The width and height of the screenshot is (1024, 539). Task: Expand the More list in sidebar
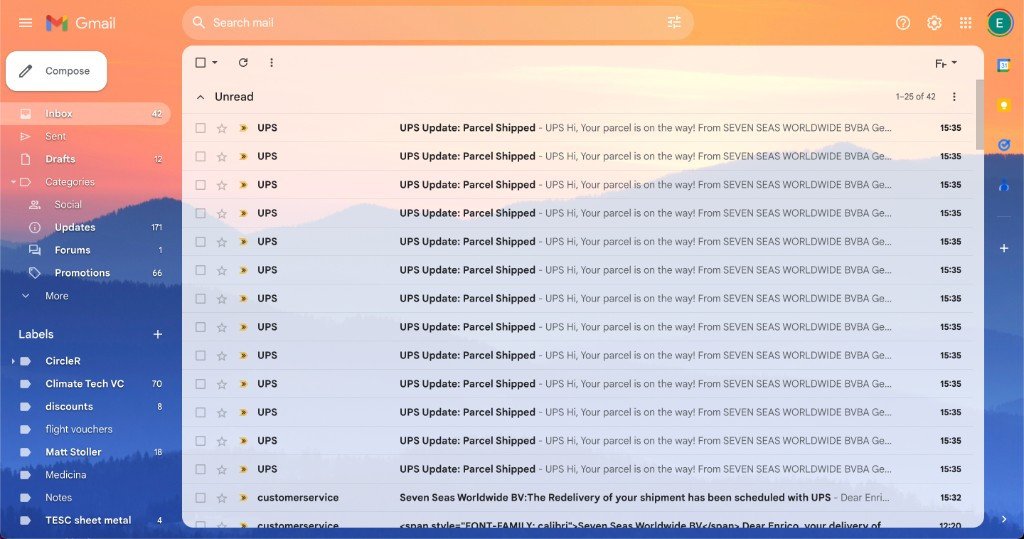pyautogui.click(x=56, y=296)
